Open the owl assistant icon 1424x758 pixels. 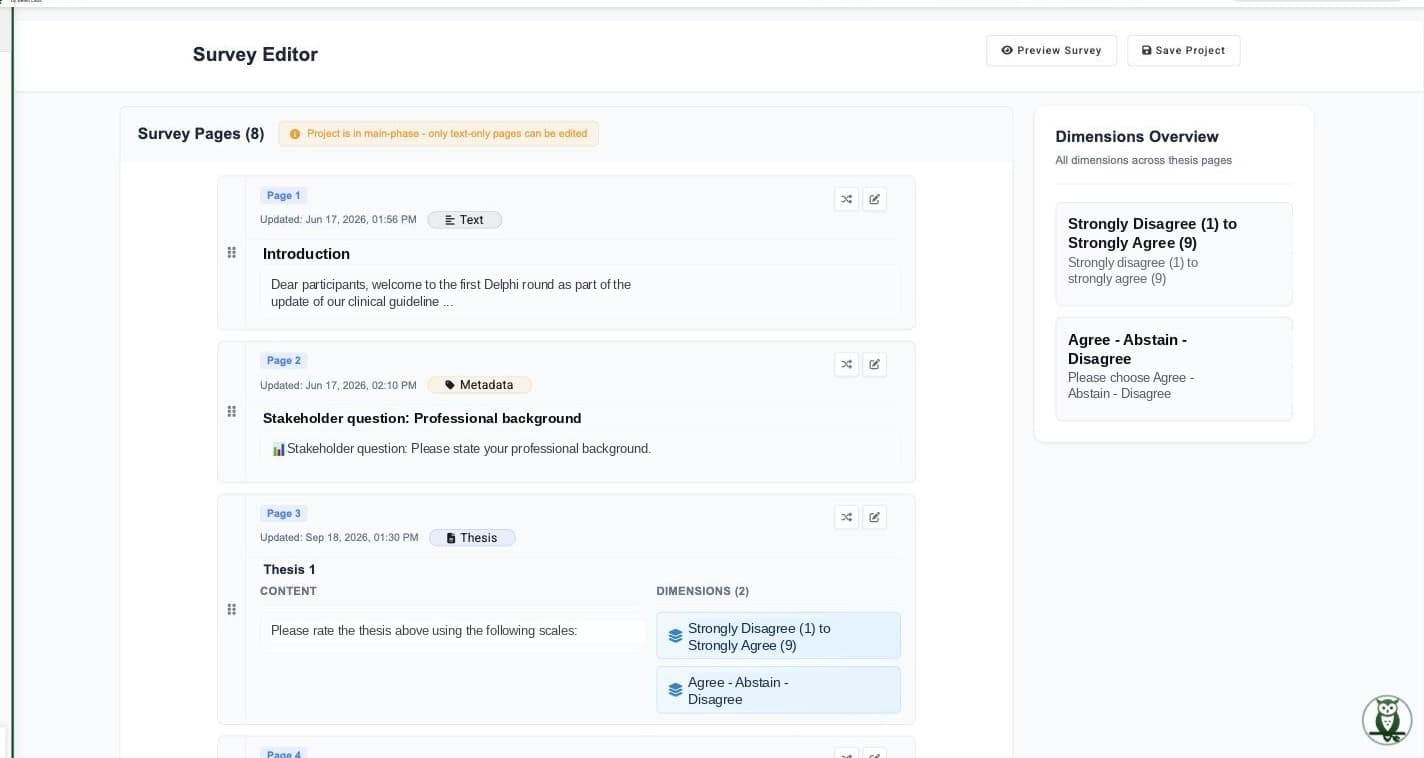(x=1387, y=719)
